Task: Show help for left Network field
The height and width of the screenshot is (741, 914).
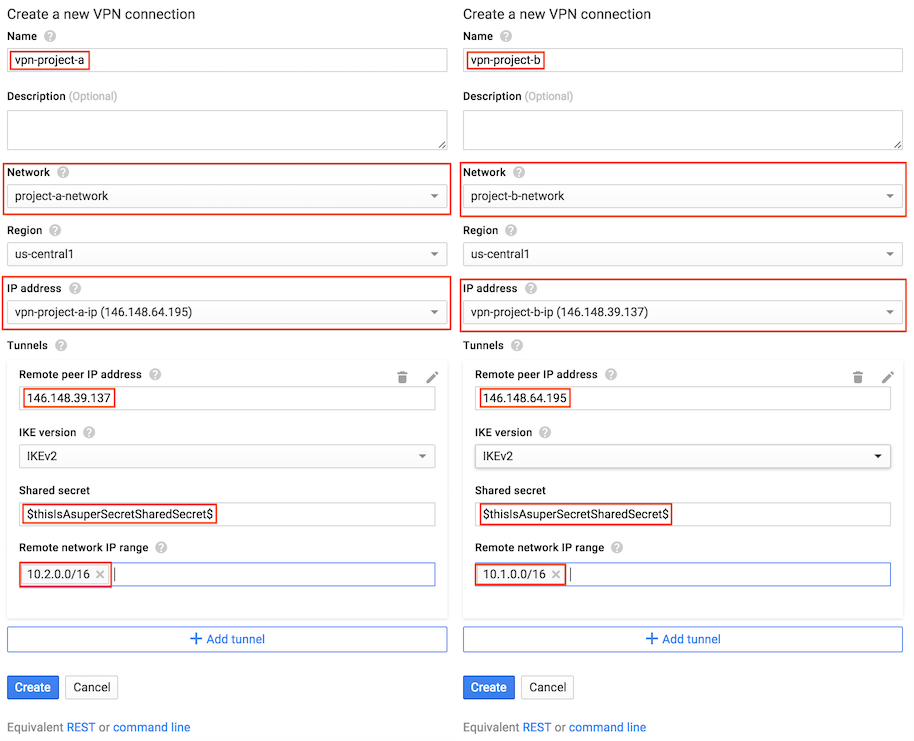Action: click(x=62, y=172)
